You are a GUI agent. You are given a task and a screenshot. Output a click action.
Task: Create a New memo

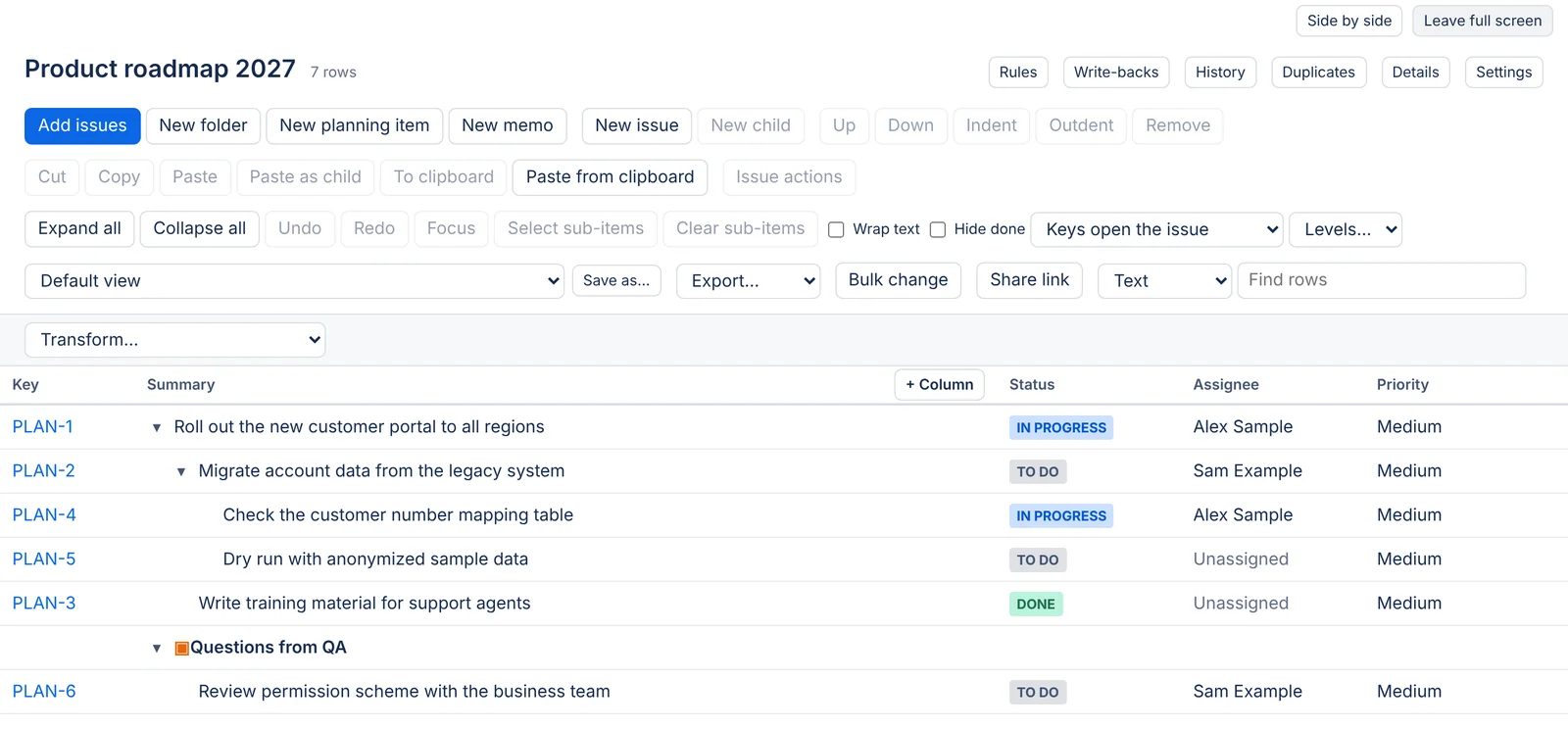coord(508,125)
